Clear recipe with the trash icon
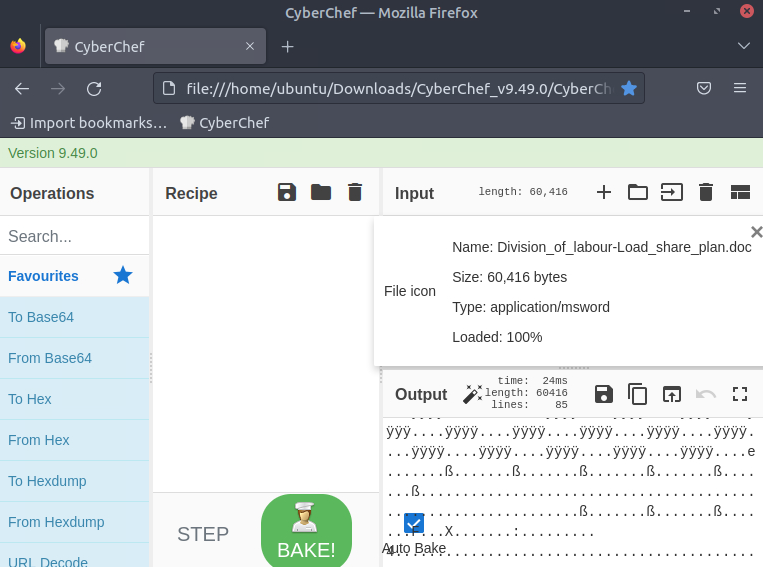Image resolution: width=763 pixels, height=567 pixels. pyautogui.click(x=354, y=193)
